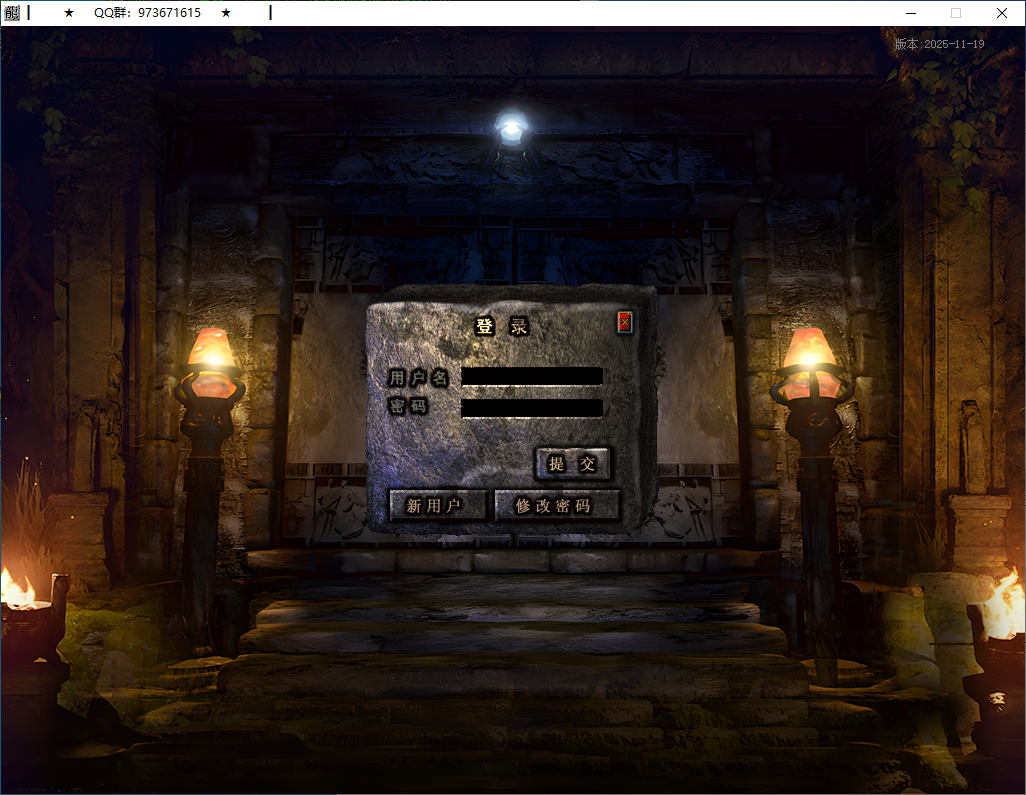Click the right torch lantern flame
Screen dimensions: 1026x795
[809, 350]
